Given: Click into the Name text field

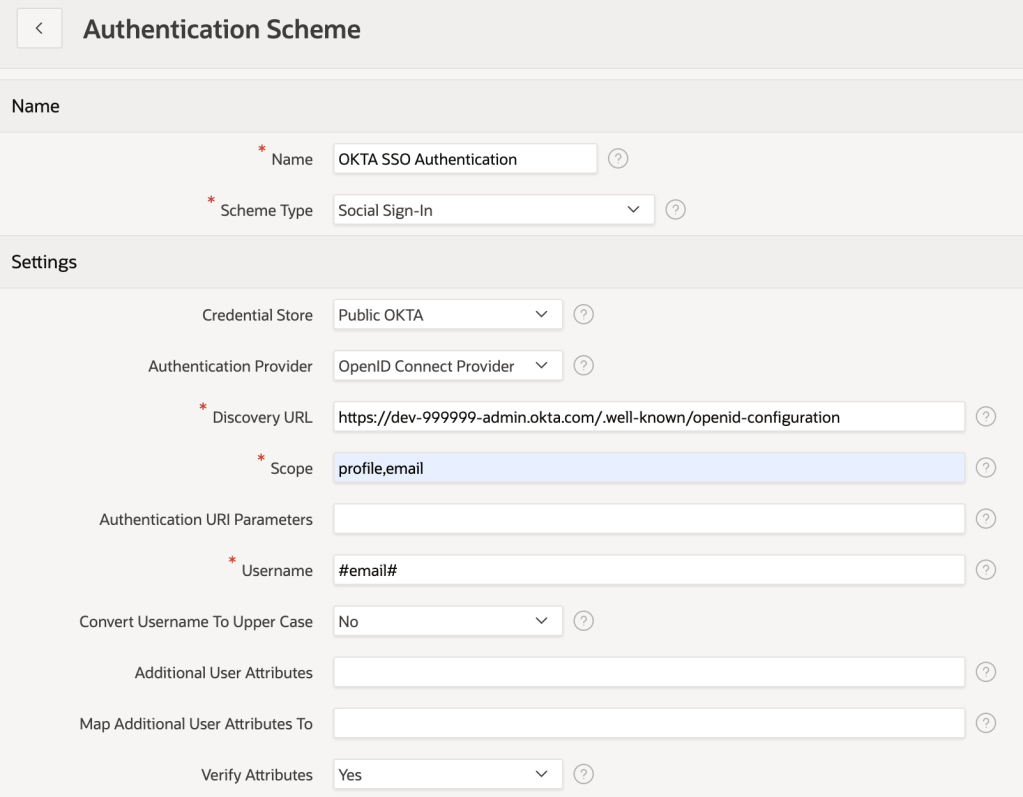Looking at the screenshot, I should click(464, 159).
